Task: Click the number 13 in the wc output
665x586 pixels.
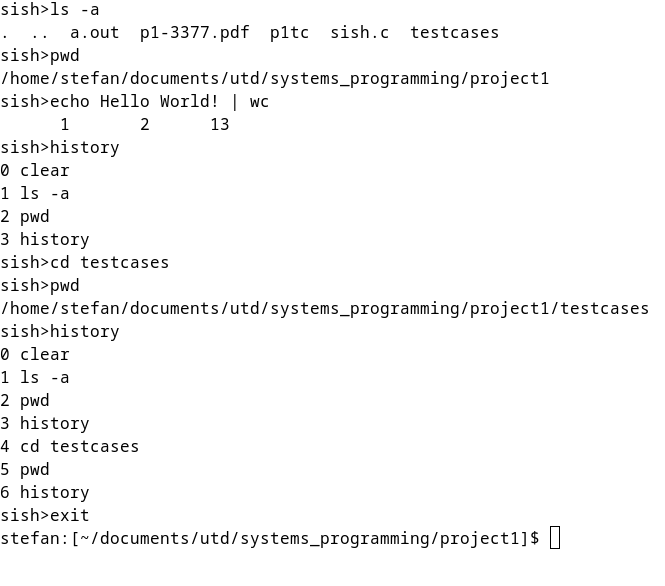Action: [x=220, y=124]
